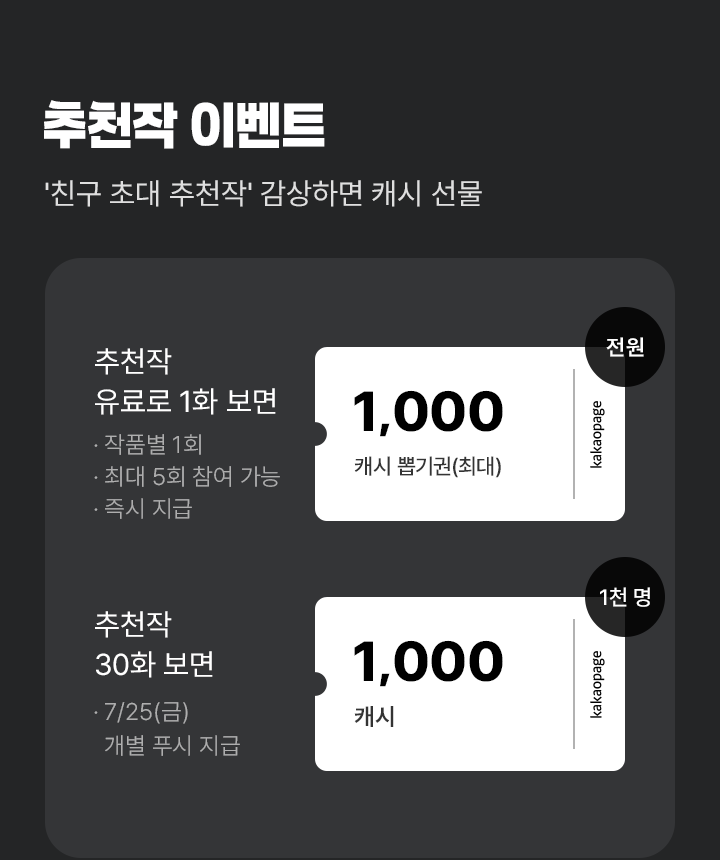Open the 캐시 뽑기권(최대) coupon label
The image size is (720, 860).
(428, 466)
